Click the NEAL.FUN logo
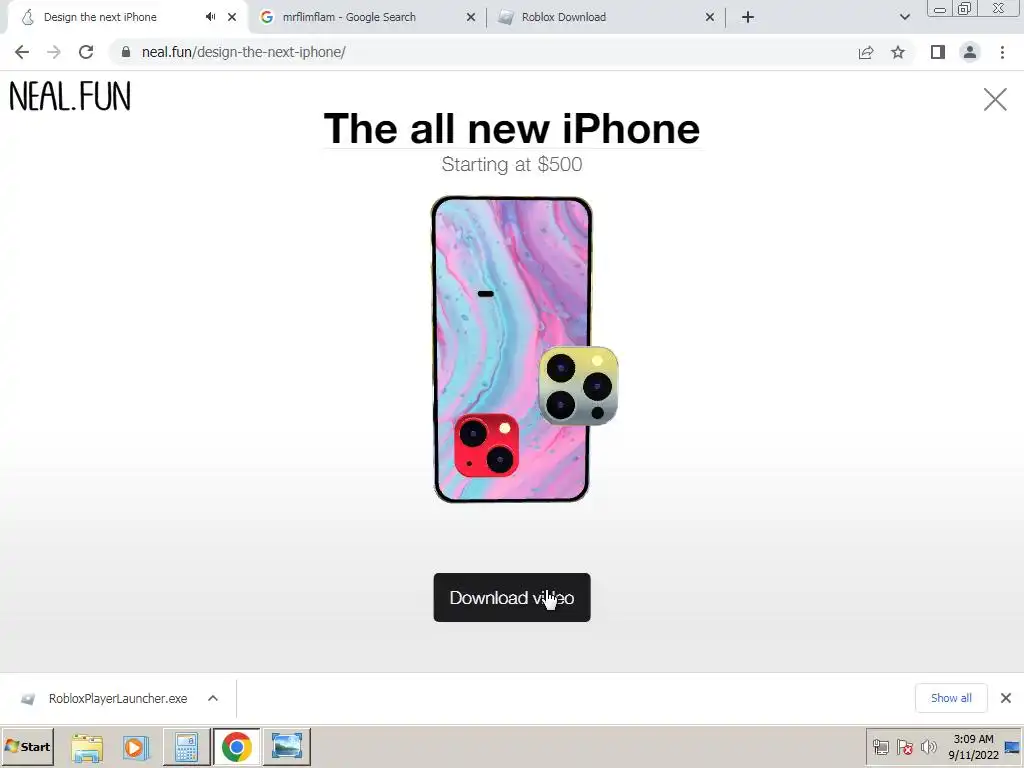This screenshot has height=768, width=1024. click(x=70, y=97)
